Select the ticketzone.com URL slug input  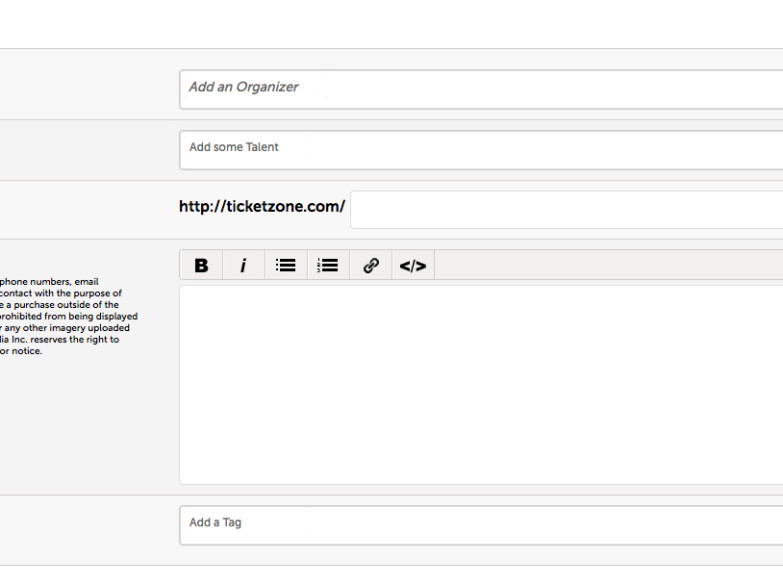pyautogui.click(x=567, y=210)
